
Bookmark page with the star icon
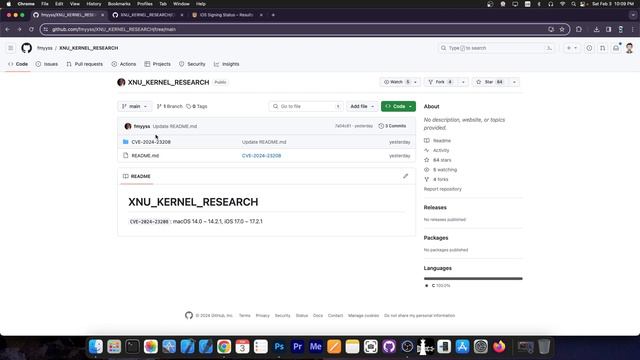562,29
